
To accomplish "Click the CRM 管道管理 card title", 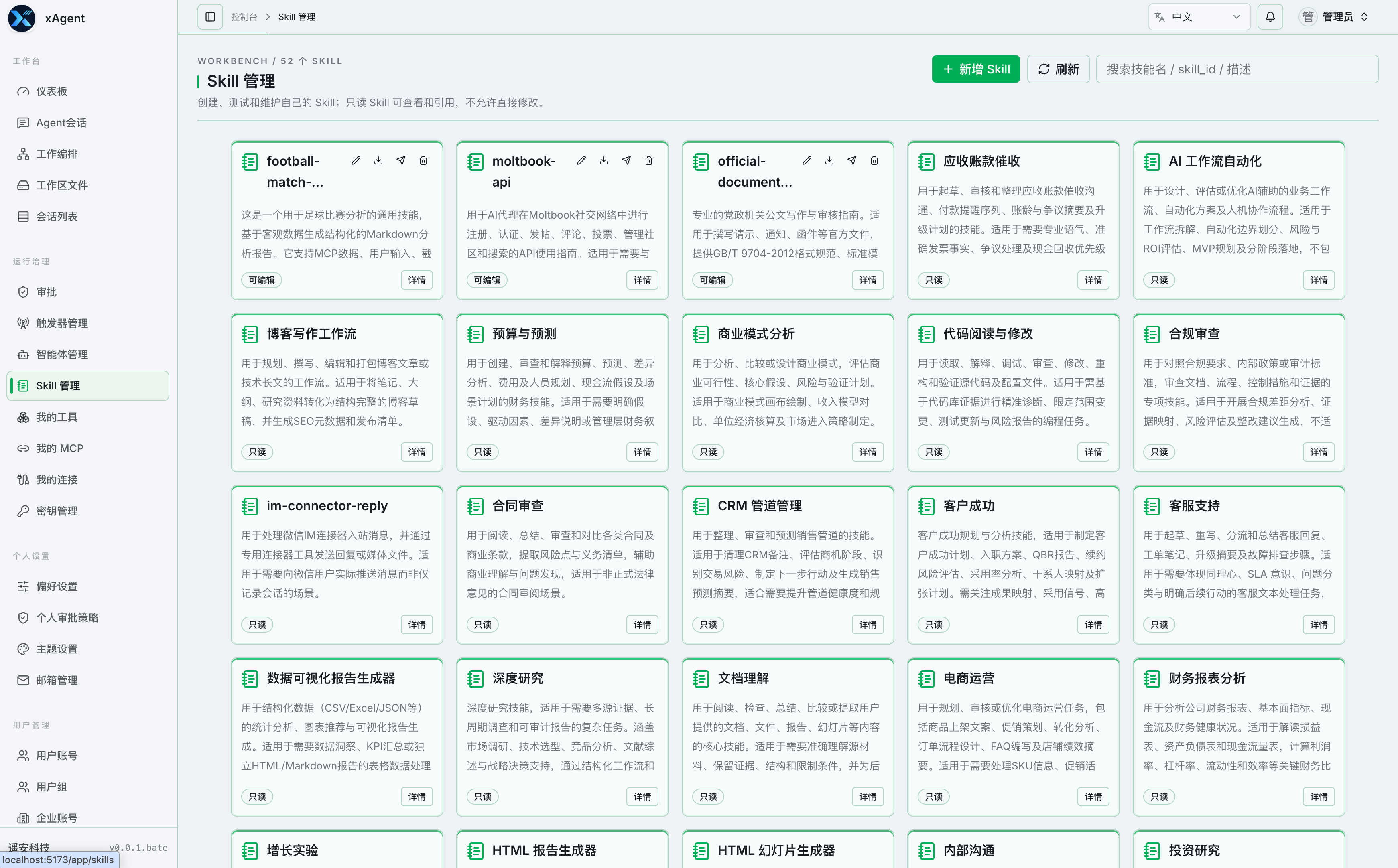I will [760, 506].
